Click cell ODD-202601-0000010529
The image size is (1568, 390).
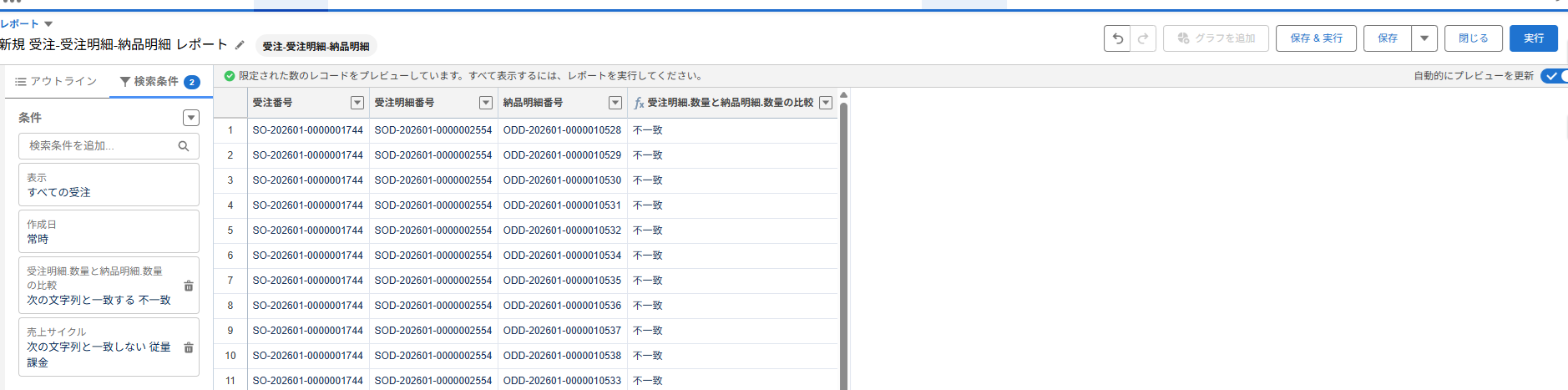[562, 155]
